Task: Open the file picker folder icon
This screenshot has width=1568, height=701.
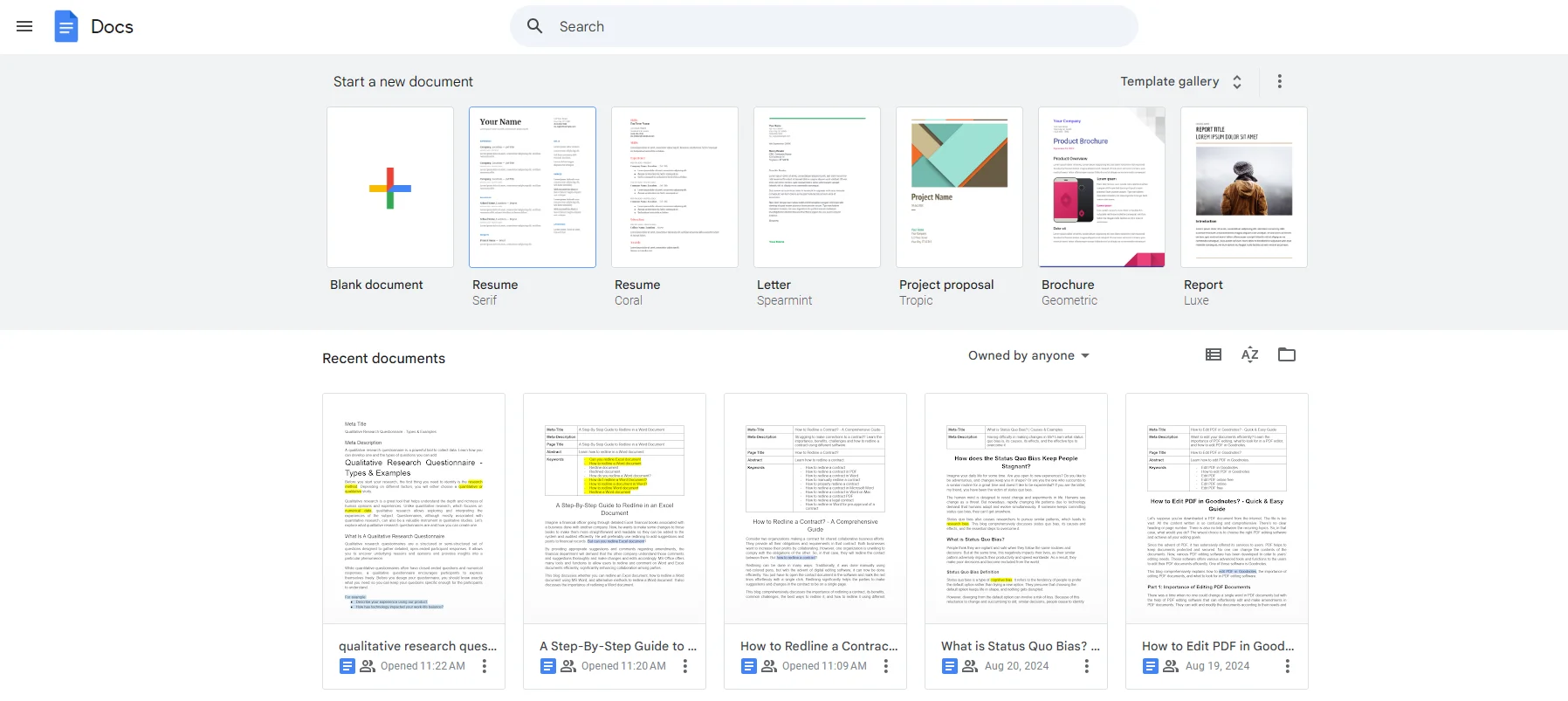Action: click(x=1287, y=354)
